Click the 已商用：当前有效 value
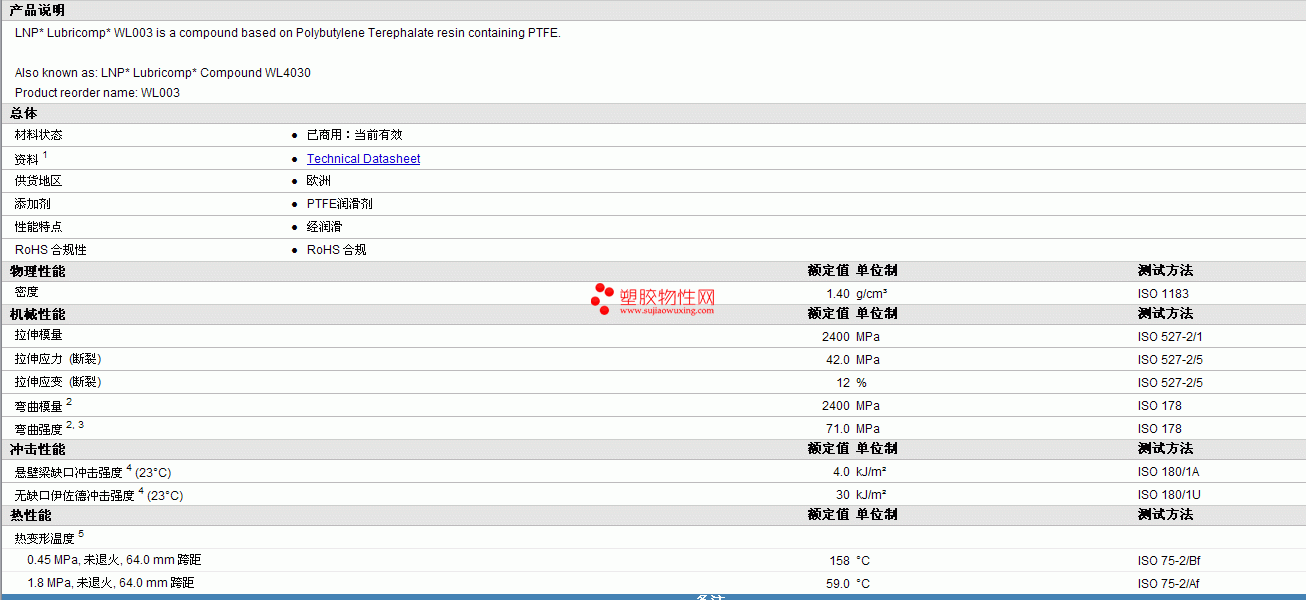 coord(354,135)
